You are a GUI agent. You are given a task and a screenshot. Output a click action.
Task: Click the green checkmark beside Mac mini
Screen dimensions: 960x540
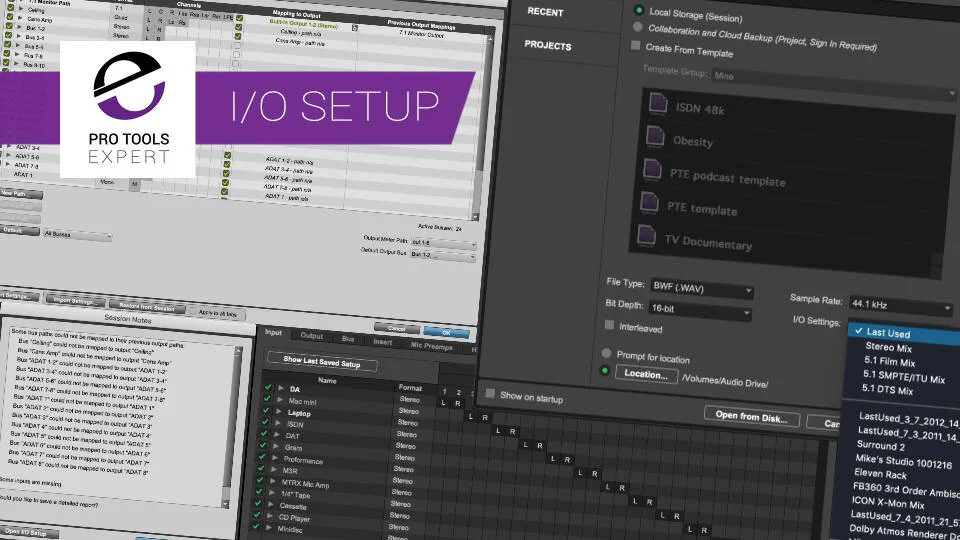(x=267, y=399)
